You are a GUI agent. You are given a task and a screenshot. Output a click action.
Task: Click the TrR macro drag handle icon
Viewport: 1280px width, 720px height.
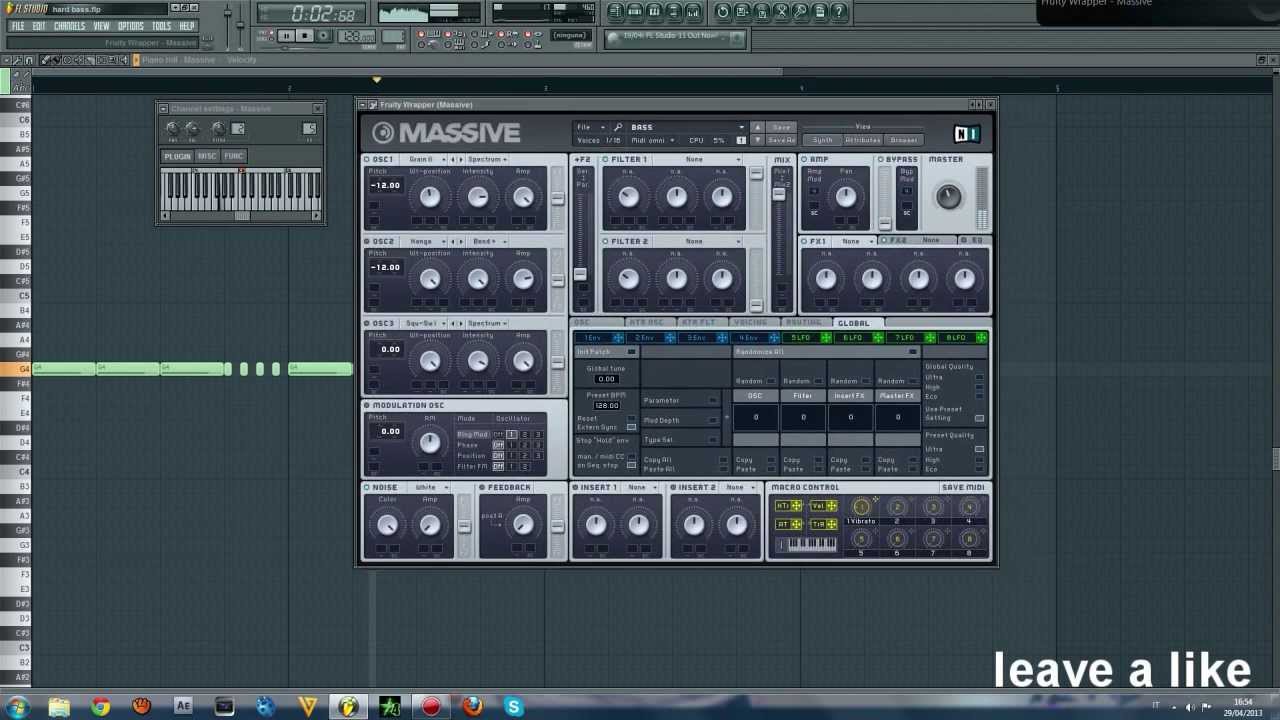831,524
